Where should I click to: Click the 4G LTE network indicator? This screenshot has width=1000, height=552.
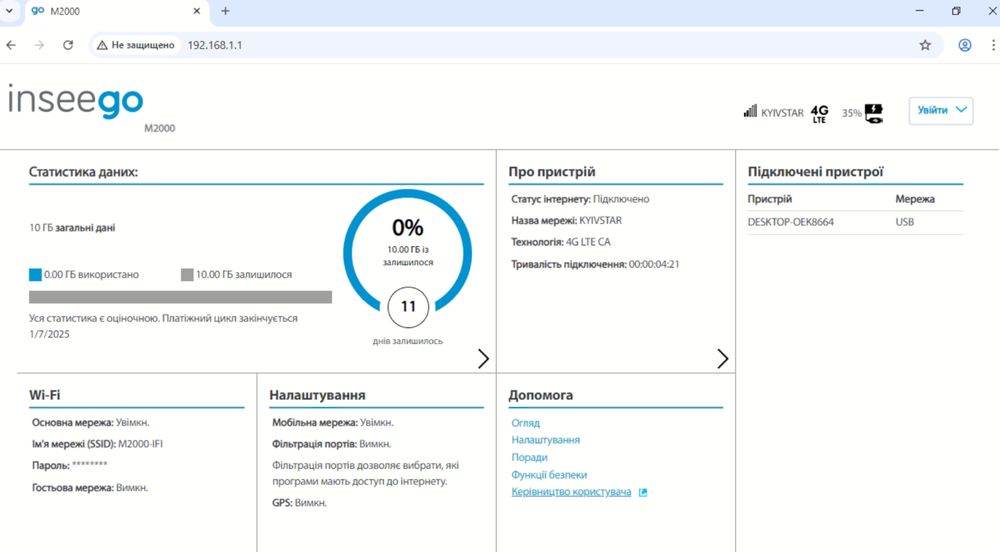(x=820, y=113)
